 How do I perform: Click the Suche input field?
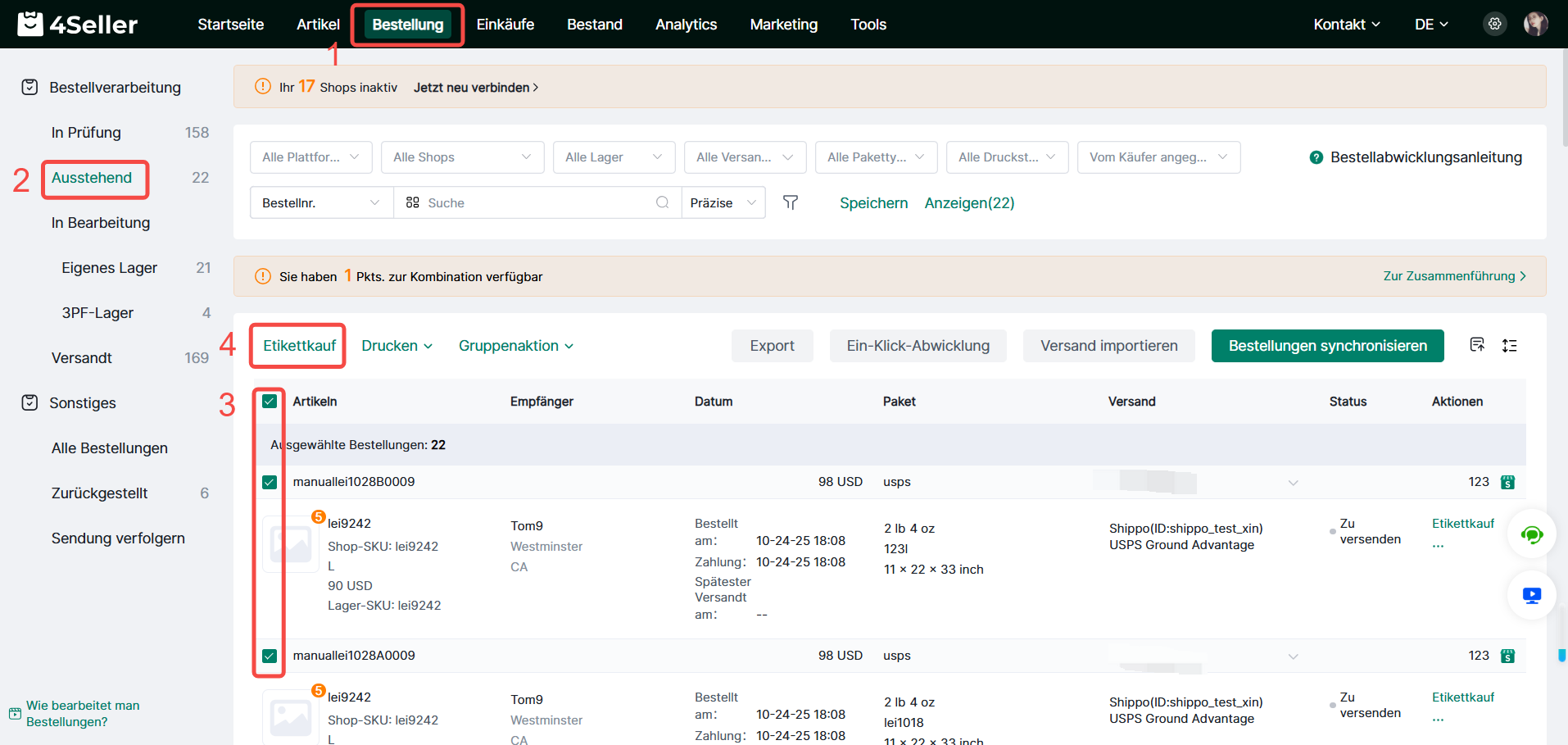[537, 202]
